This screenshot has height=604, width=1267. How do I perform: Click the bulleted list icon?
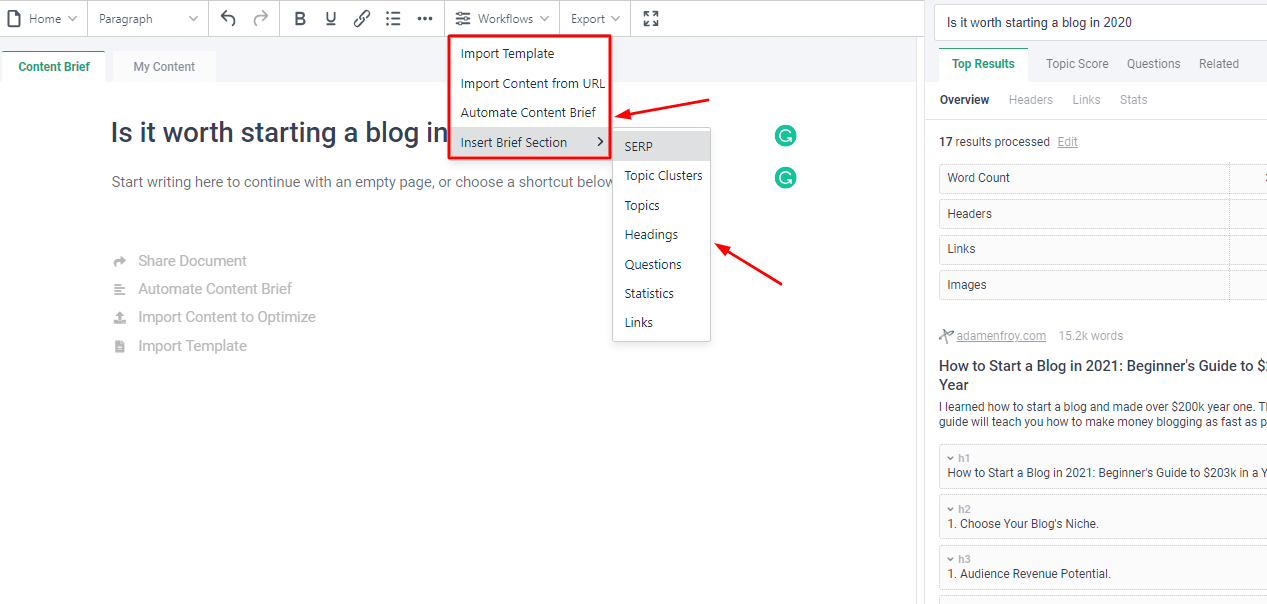[393, 18]
